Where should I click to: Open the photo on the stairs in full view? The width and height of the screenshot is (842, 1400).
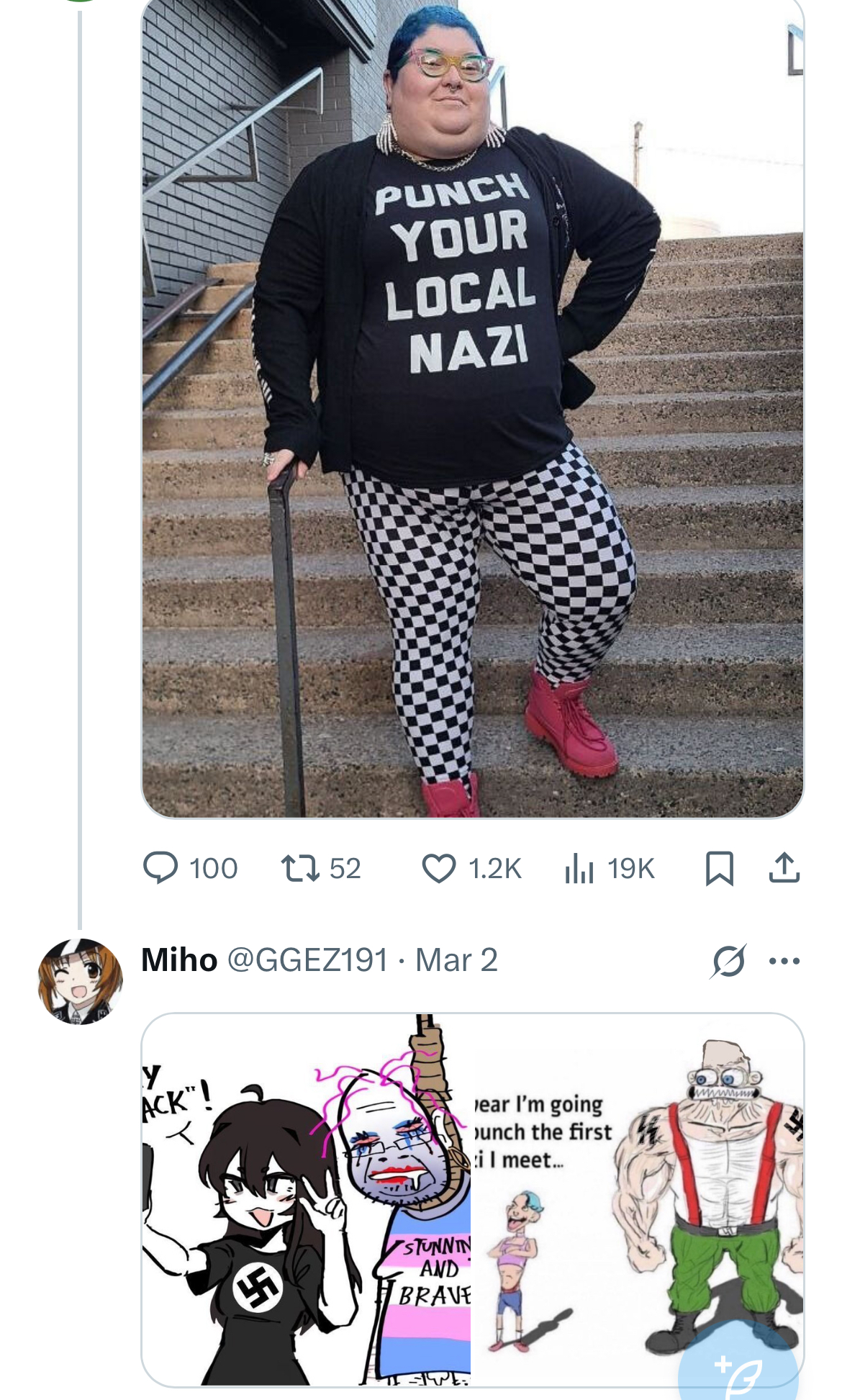pyautogui.click(x=472, y=408)
